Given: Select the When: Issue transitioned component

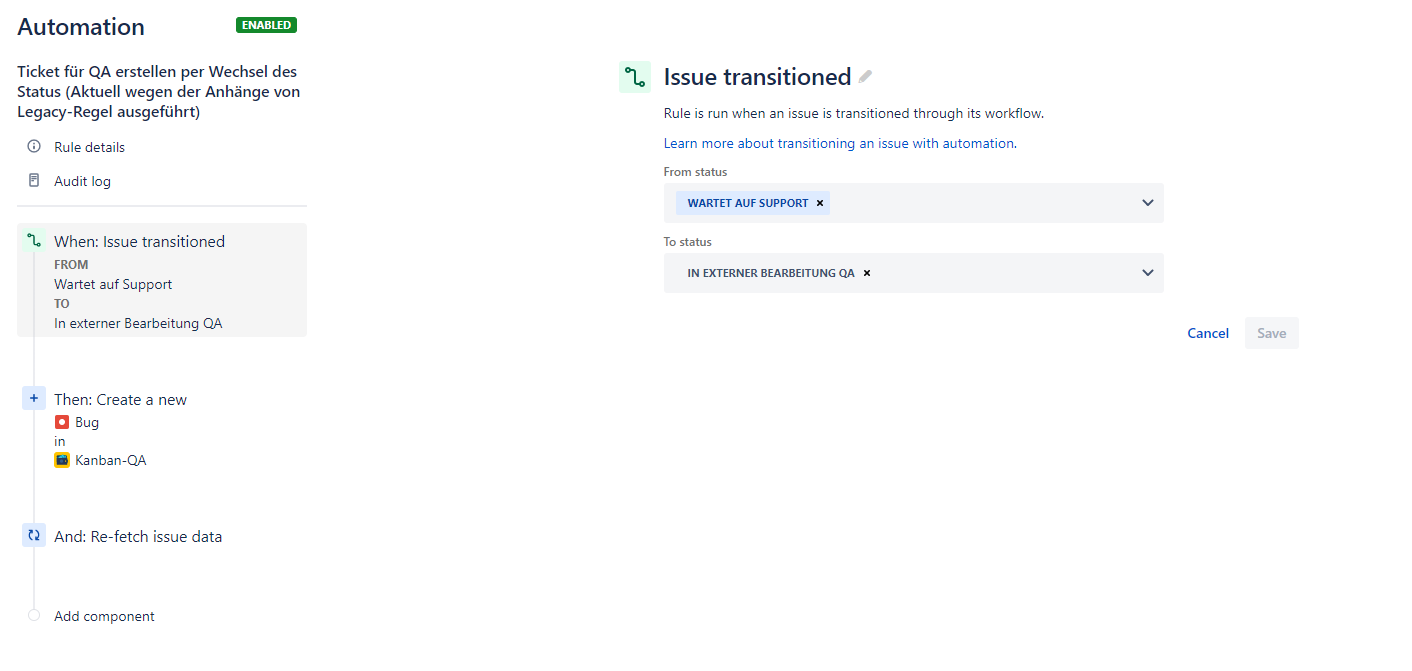Looking at the screenshot, I should pos(162,280).
